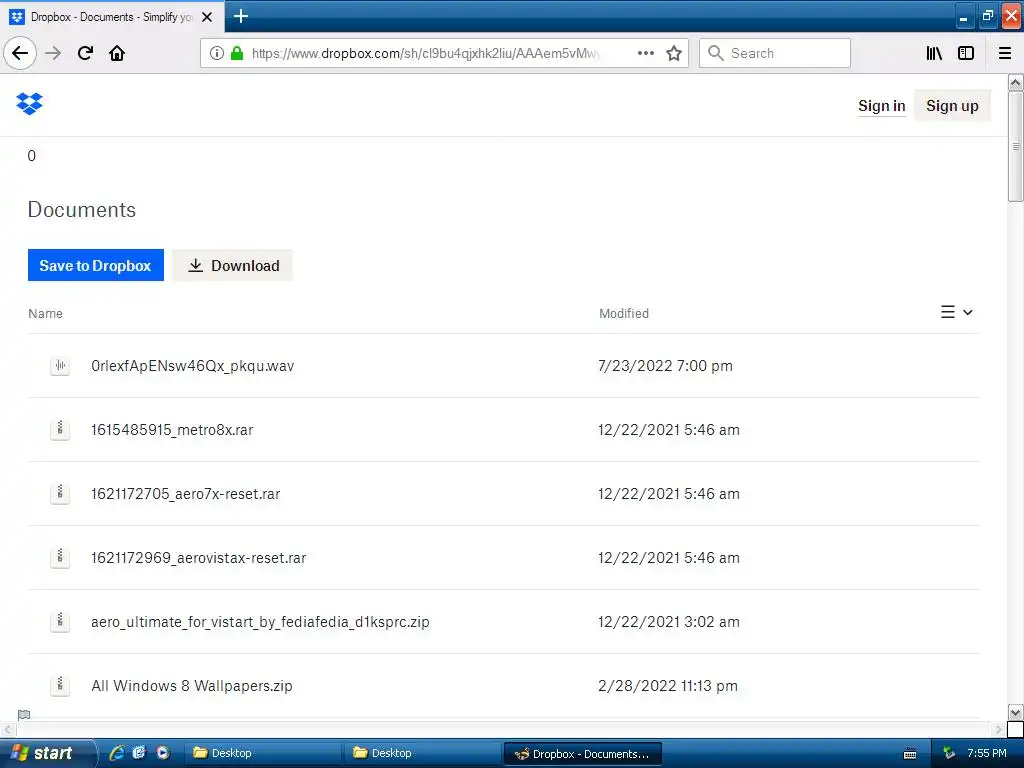Bookmark this page with star icon
The image size is (1024, 768).
click(674, 53)
